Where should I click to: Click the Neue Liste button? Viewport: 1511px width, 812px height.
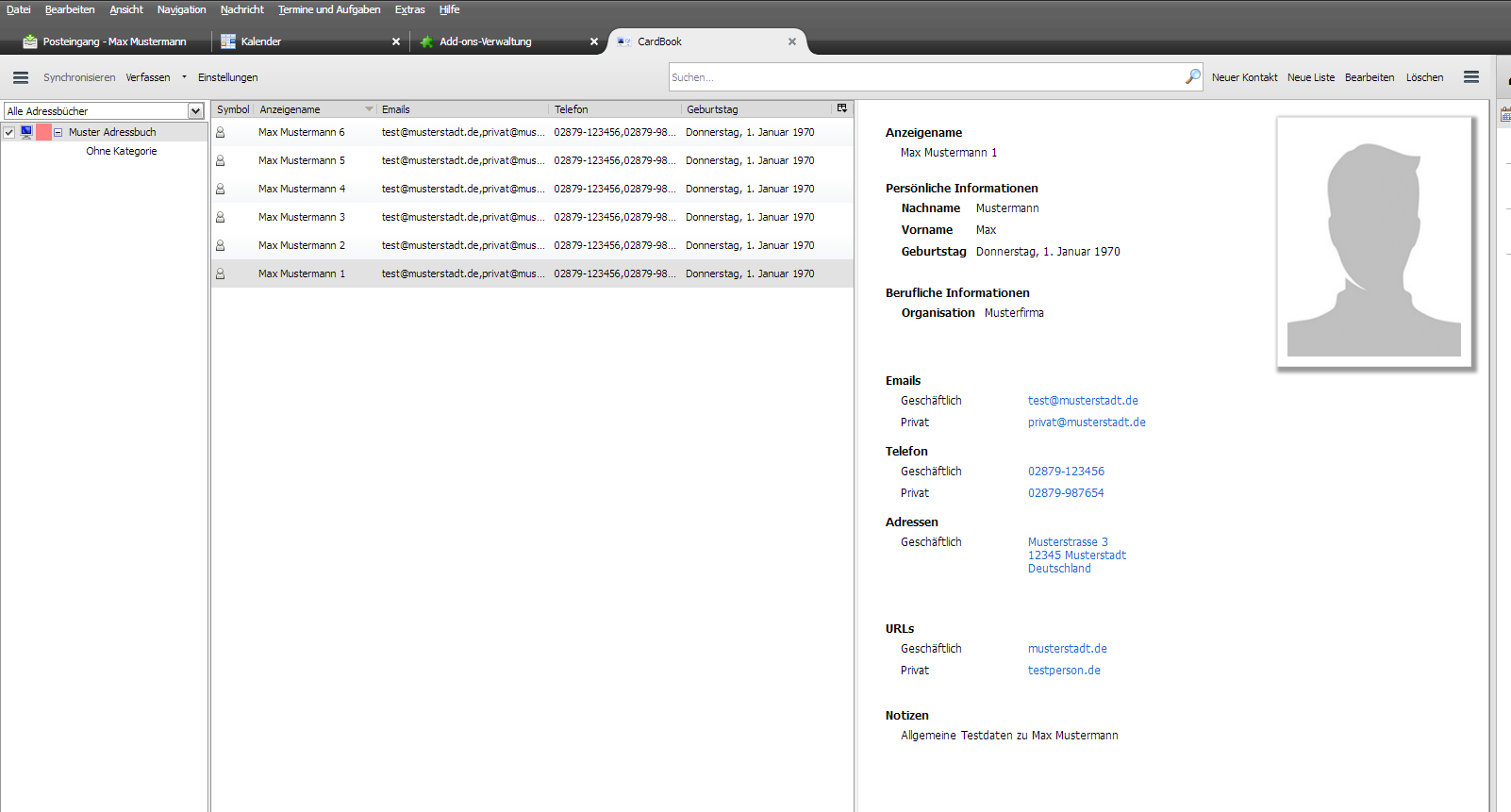coord(1311,77)
